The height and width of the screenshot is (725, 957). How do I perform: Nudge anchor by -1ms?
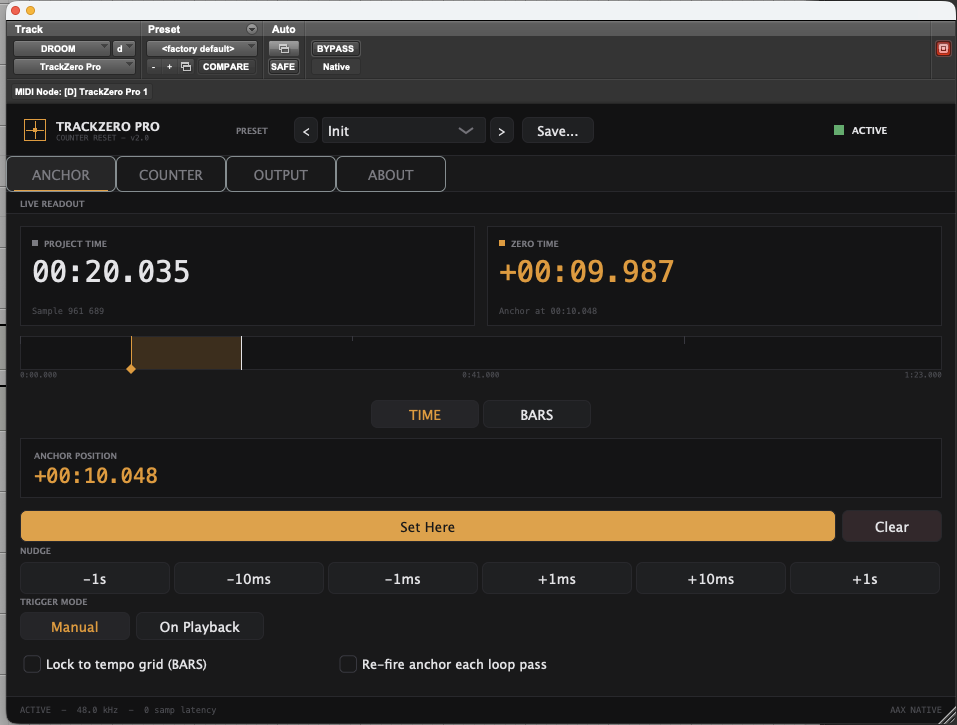(x=403, y=579)
